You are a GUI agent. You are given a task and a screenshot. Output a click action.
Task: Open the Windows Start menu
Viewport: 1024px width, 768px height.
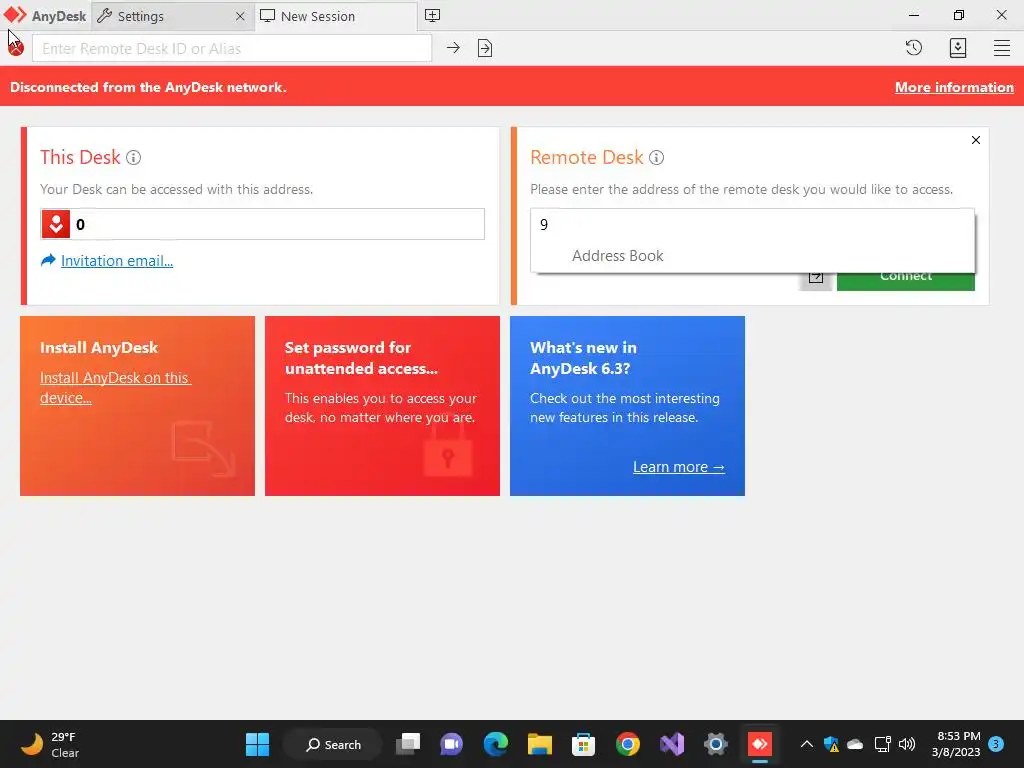pos(257,744)
